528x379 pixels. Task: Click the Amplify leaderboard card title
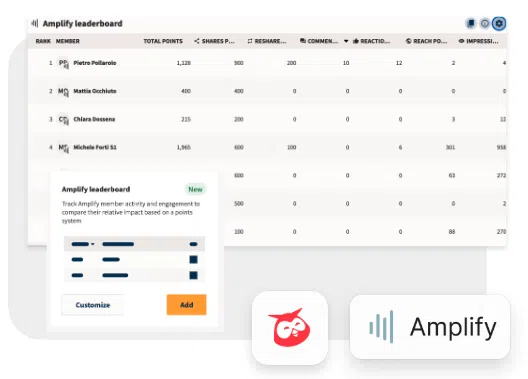pos(96,189)
